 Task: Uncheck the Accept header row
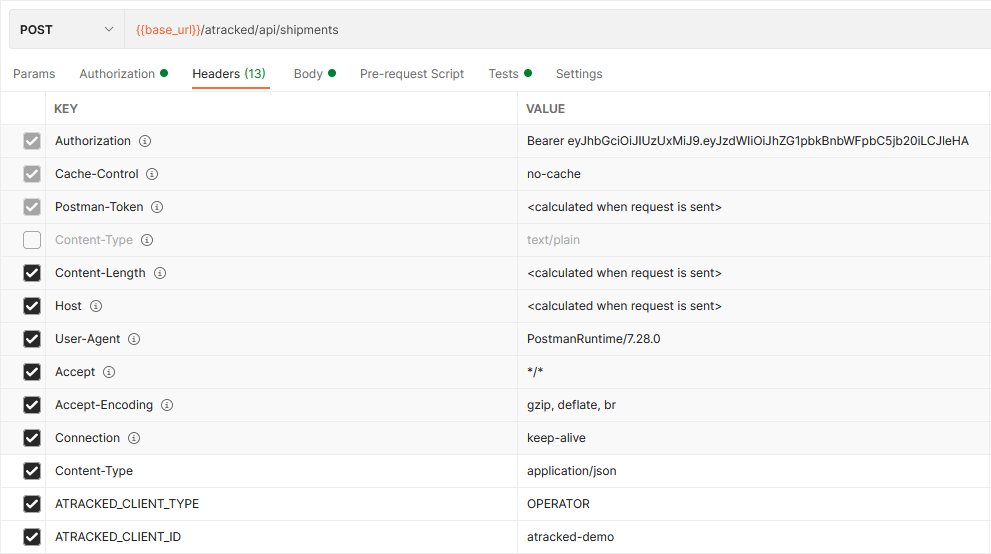click(x=32, y=372)
